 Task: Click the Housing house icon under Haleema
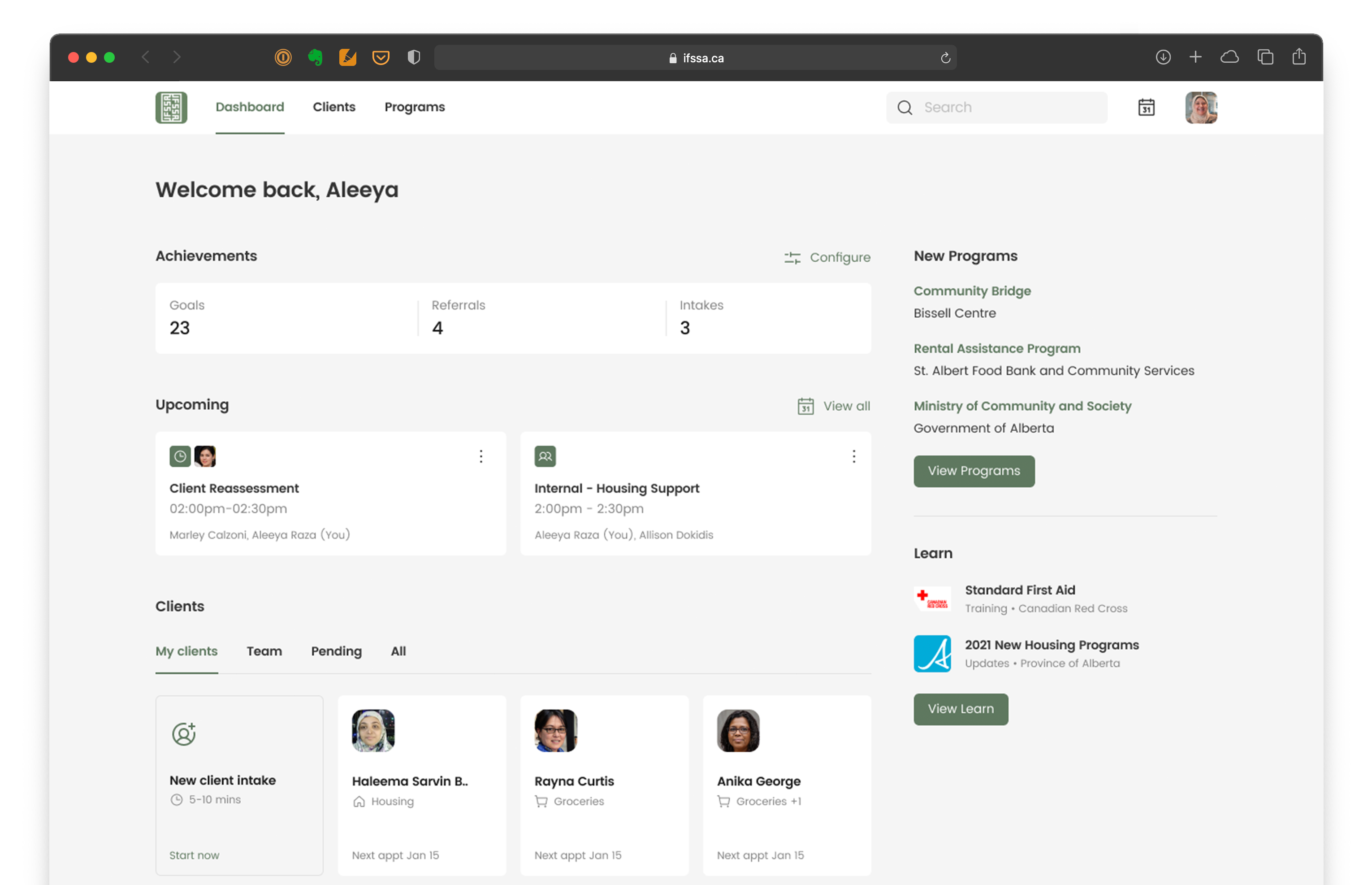[359, 801]
